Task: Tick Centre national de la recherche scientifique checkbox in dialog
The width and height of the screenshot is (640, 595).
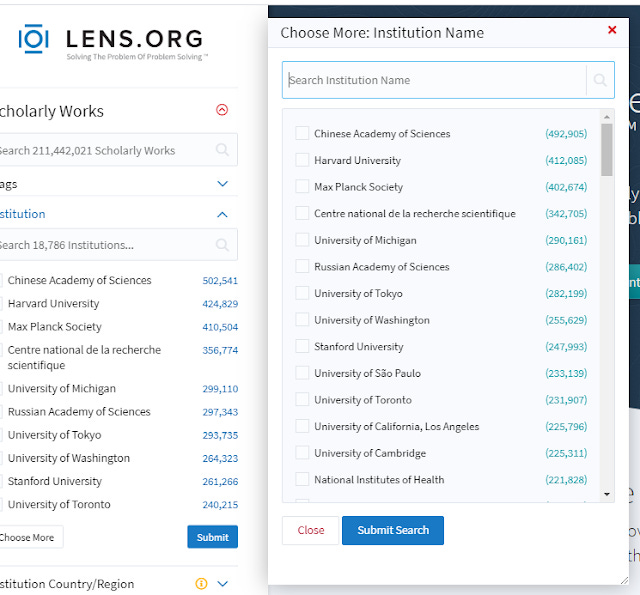Action: (302, 213)
